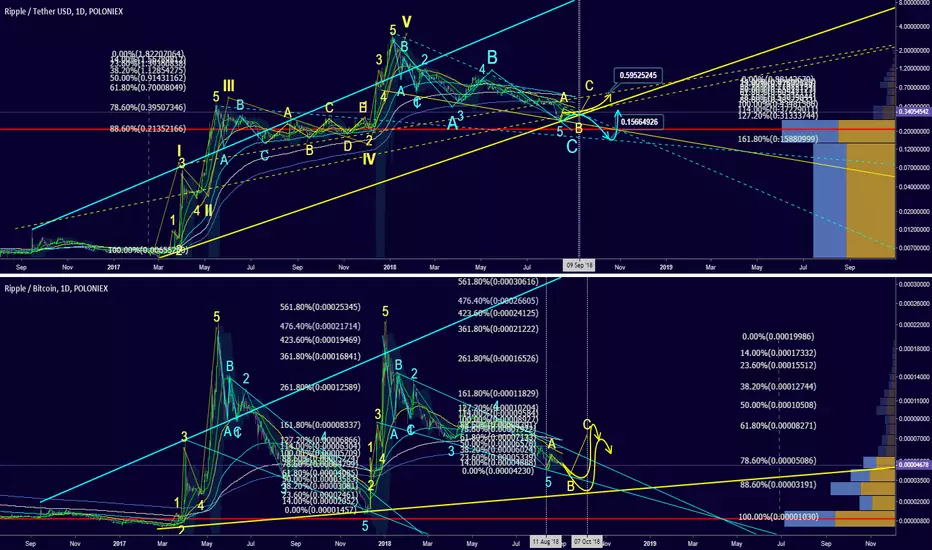Click the yellow wave III label
The image size is (932, 550).
coord(228,86)
